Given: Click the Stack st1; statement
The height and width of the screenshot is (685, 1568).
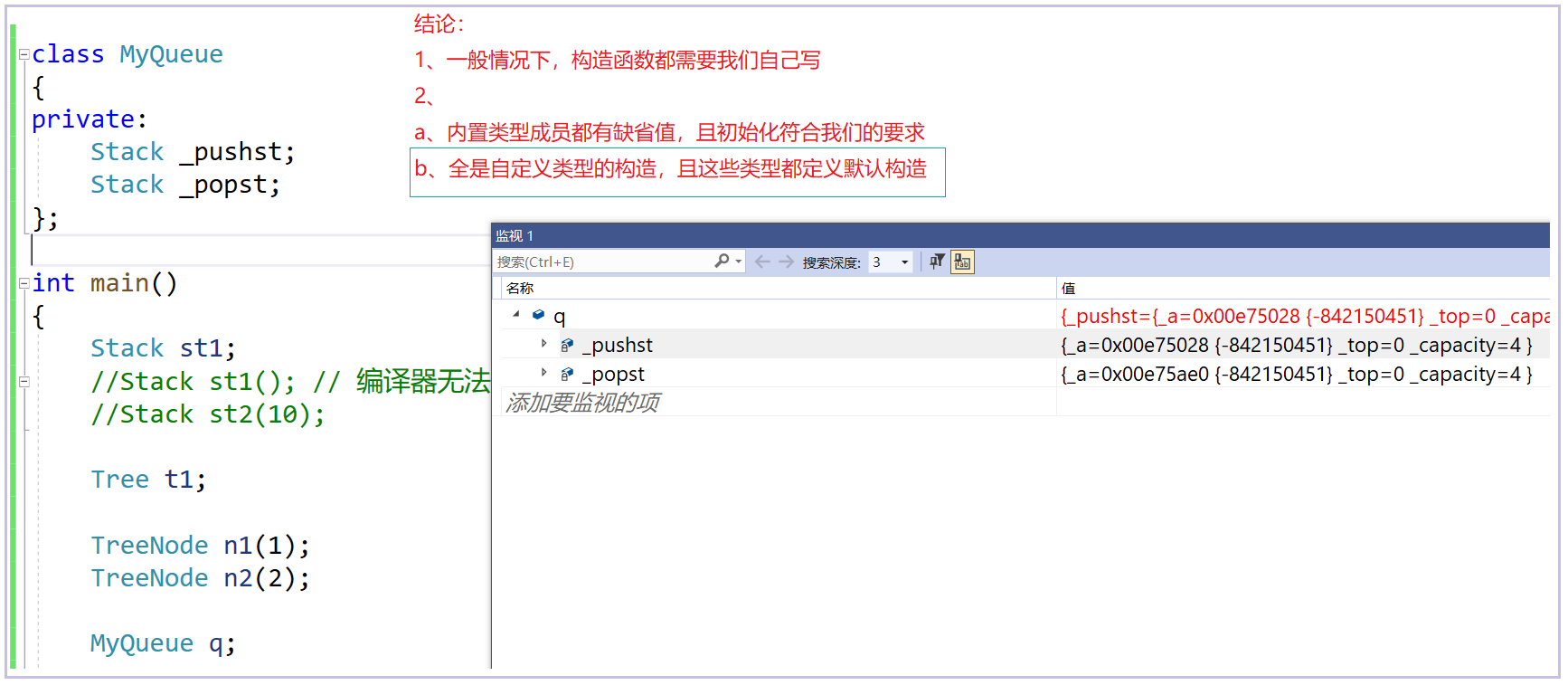Looking at the screenshot, I should tap(163, 348).
